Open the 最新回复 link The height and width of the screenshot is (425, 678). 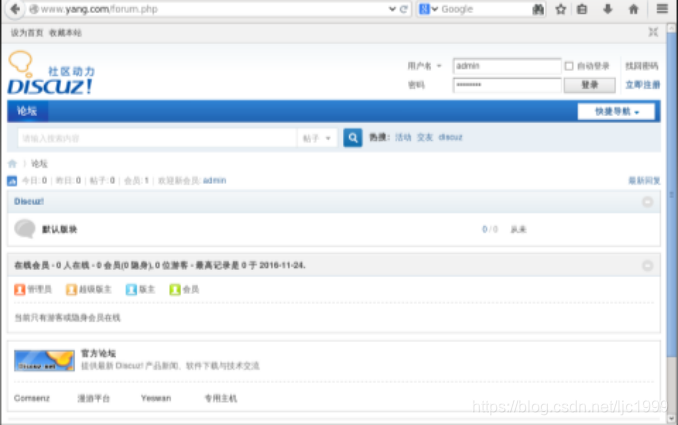click(644, 181)
